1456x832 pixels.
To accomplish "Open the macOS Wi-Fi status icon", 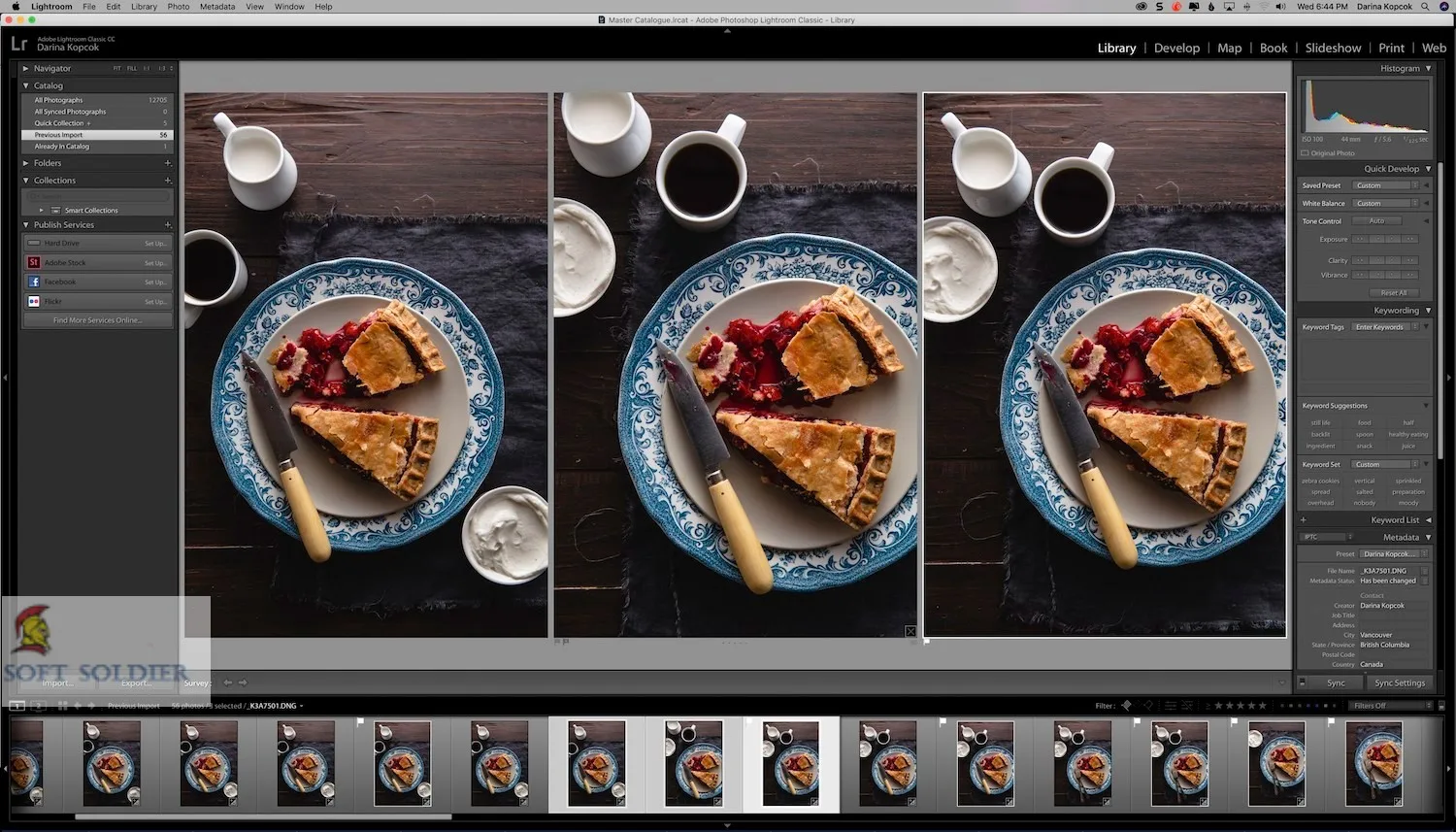I will click(x=1264, y=7).
